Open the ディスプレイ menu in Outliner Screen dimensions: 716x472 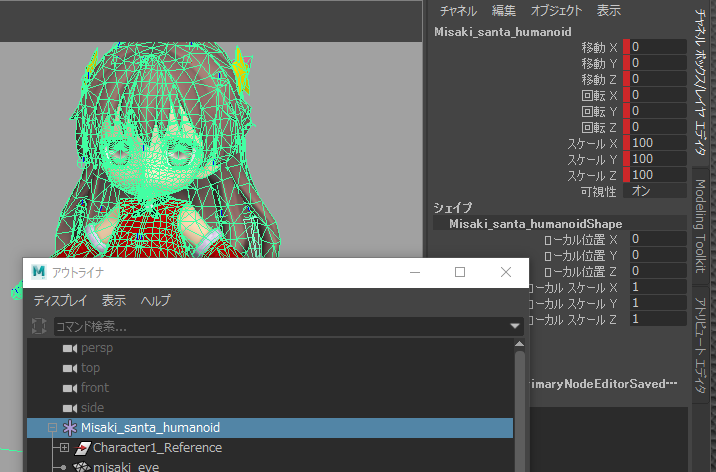click(x=60, y=300)
